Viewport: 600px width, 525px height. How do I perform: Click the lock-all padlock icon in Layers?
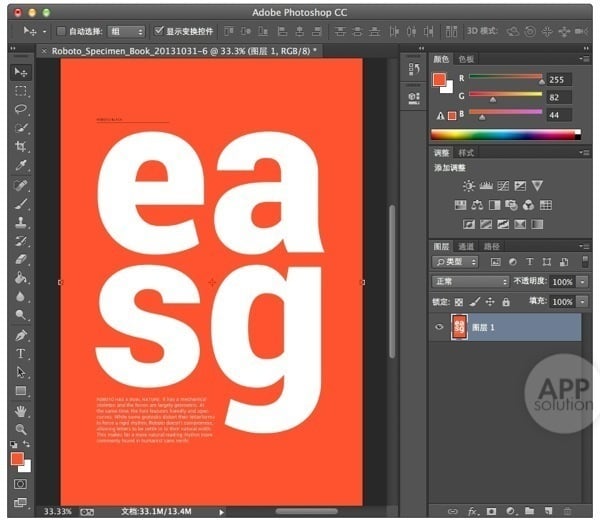506,301
